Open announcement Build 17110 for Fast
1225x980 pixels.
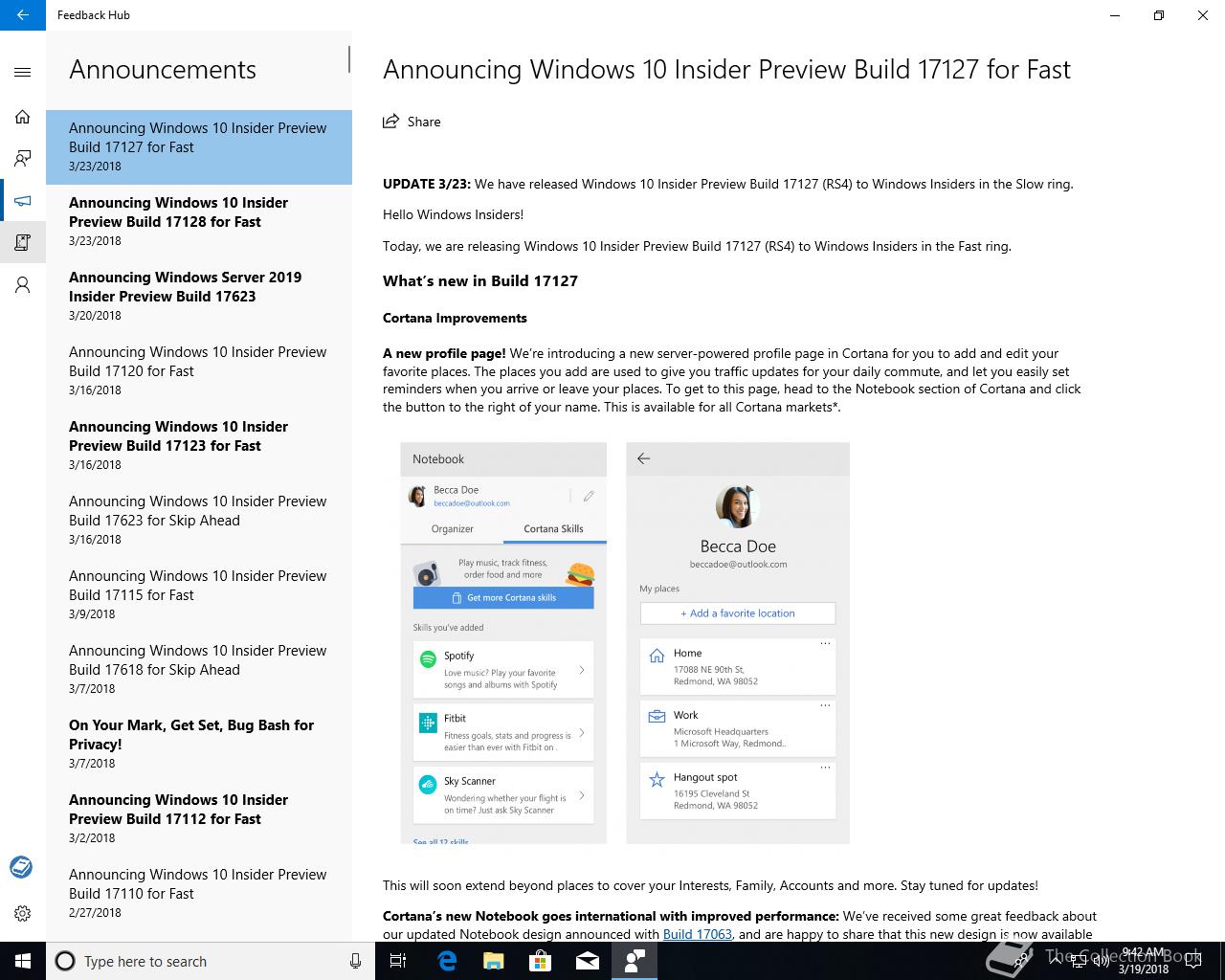coord(199,893)
